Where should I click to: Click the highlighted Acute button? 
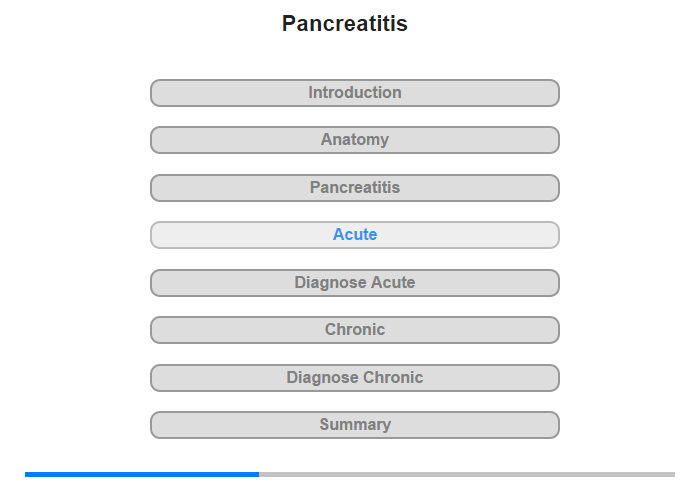point(354,235)
